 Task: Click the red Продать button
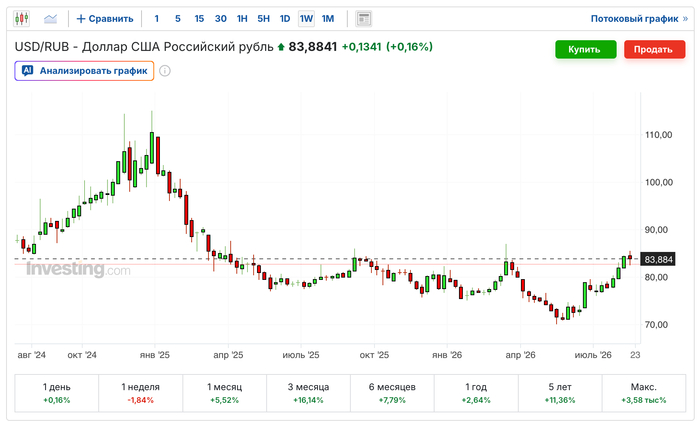click(654, 50)
